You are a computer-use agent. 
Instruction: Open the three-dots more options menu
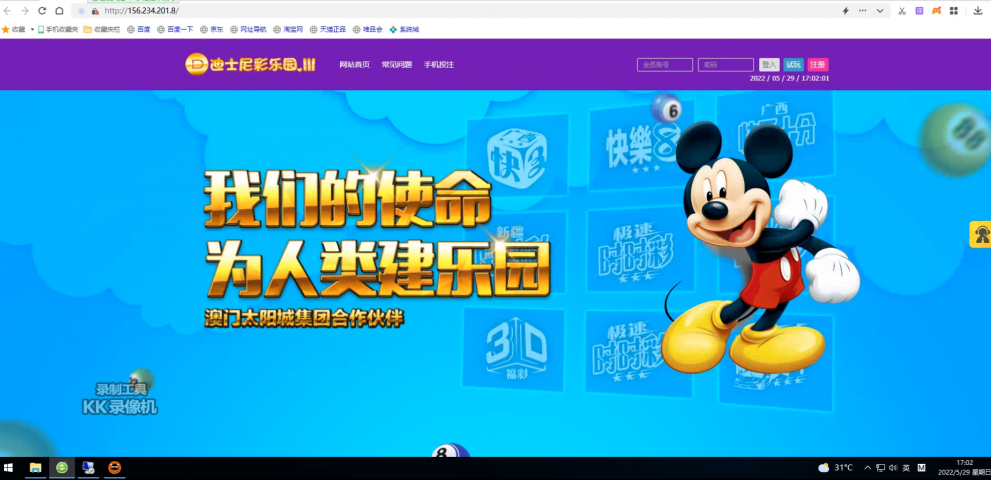(x=863, y=11)
